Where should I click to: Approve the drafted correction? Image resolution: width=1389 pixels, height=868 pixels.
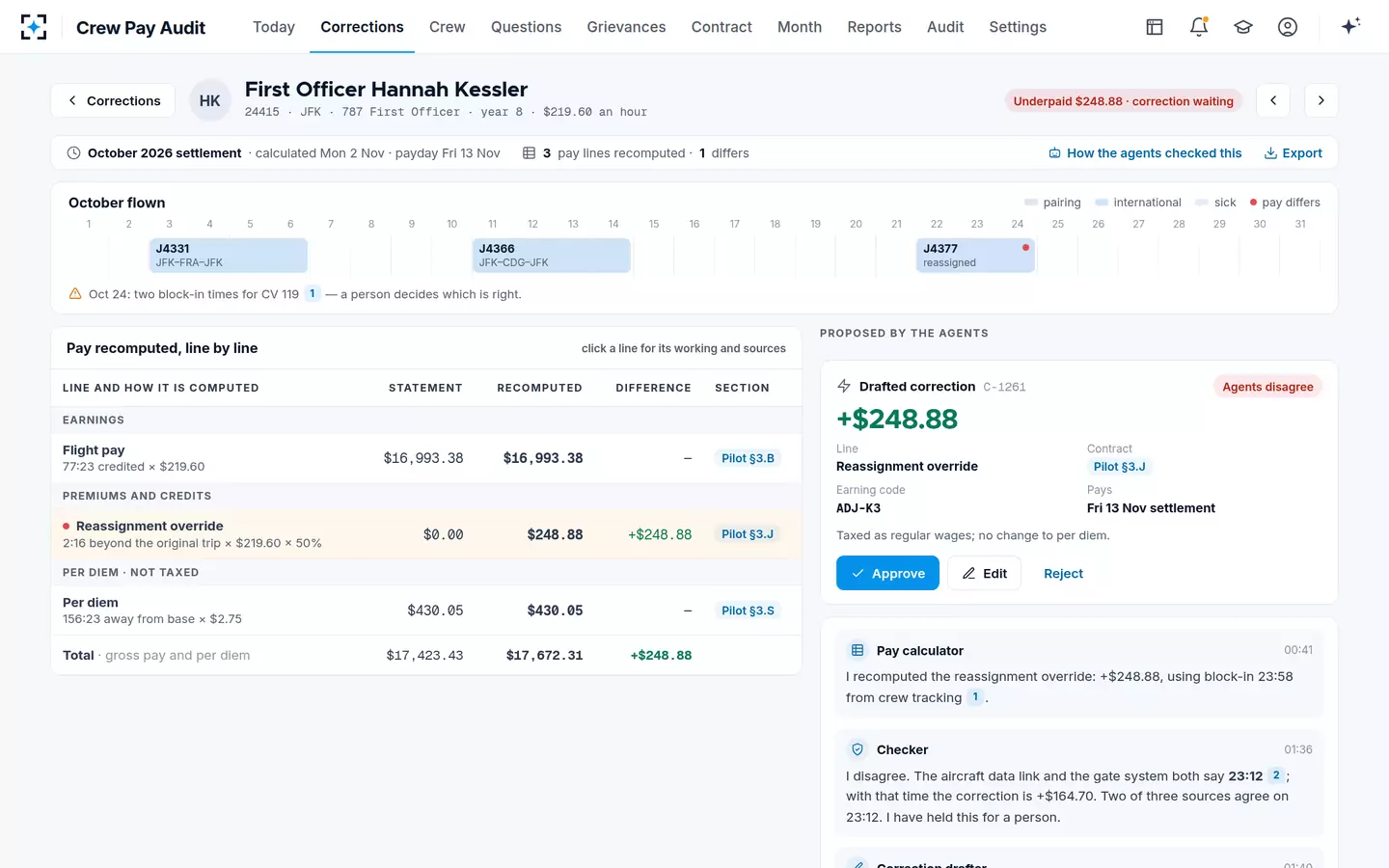tap(887, 573)
